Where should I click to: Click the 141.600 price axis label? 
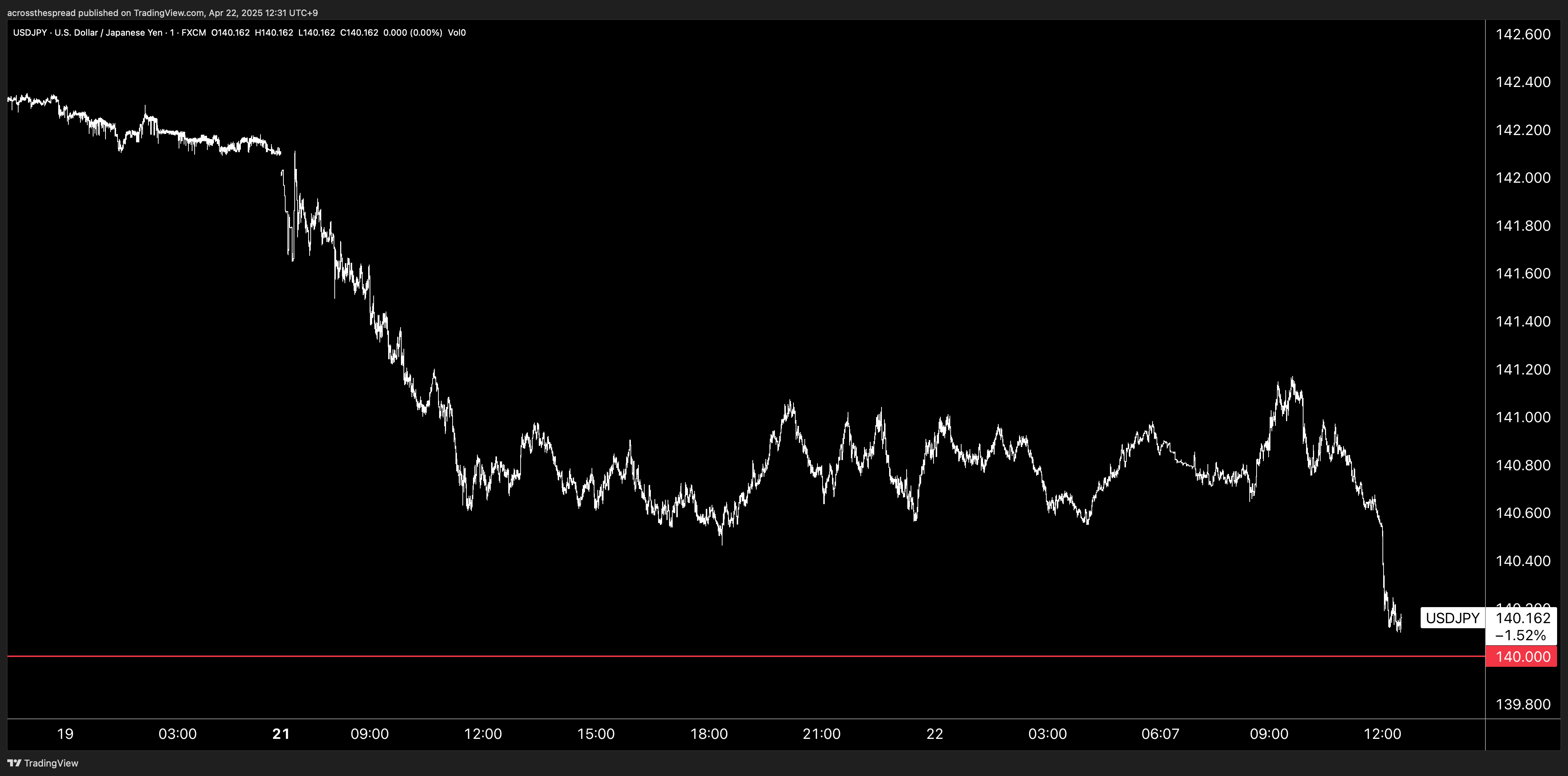1523,273
